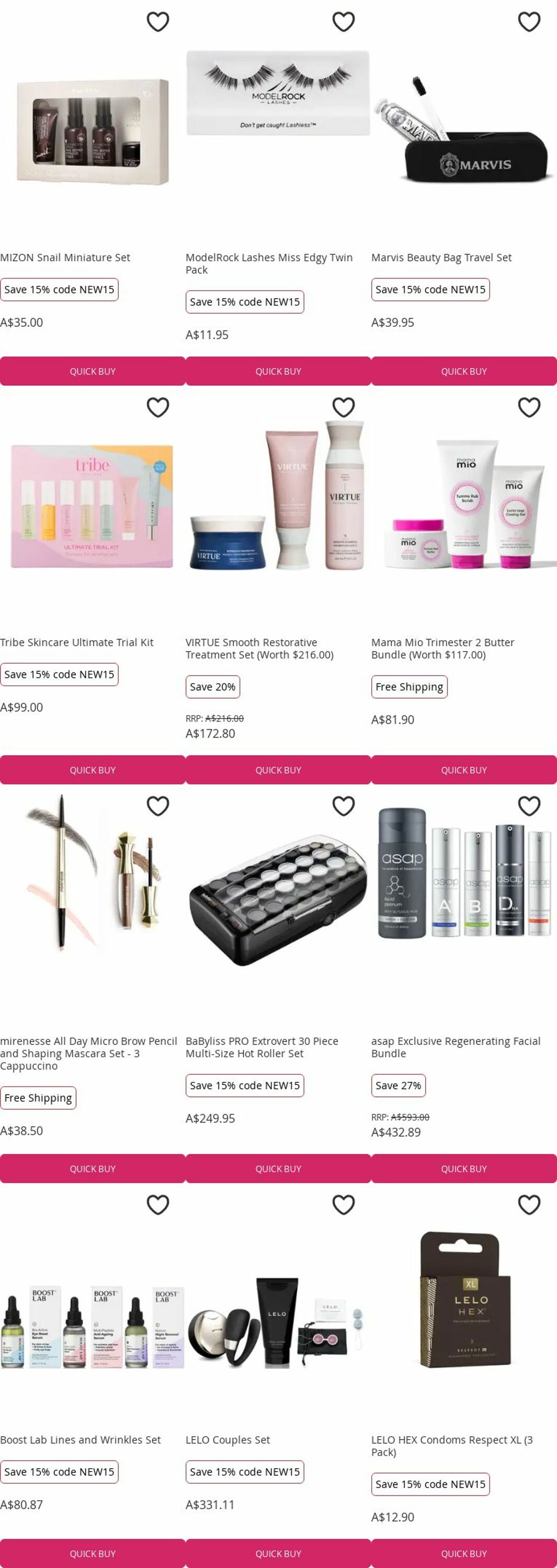Tap heart icon on Marvis Beauty Bag

(529, 22)
